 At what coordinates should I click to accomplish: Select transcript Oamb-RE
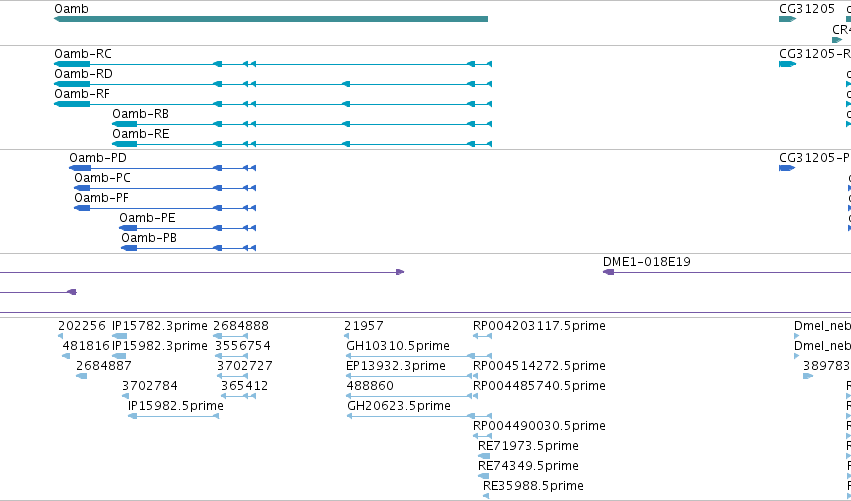[302, 144]
